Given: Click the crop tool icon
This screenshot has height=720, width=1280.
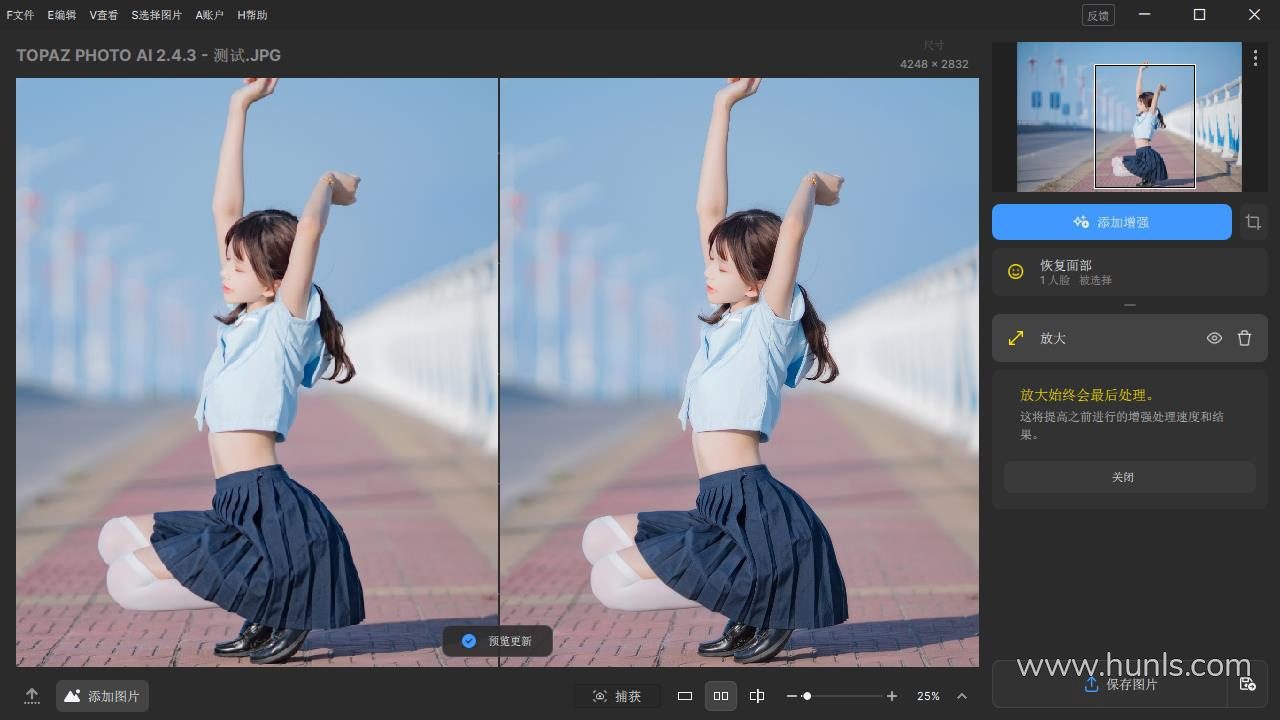Looking at the screenshot, I should tap(1253, 222).
